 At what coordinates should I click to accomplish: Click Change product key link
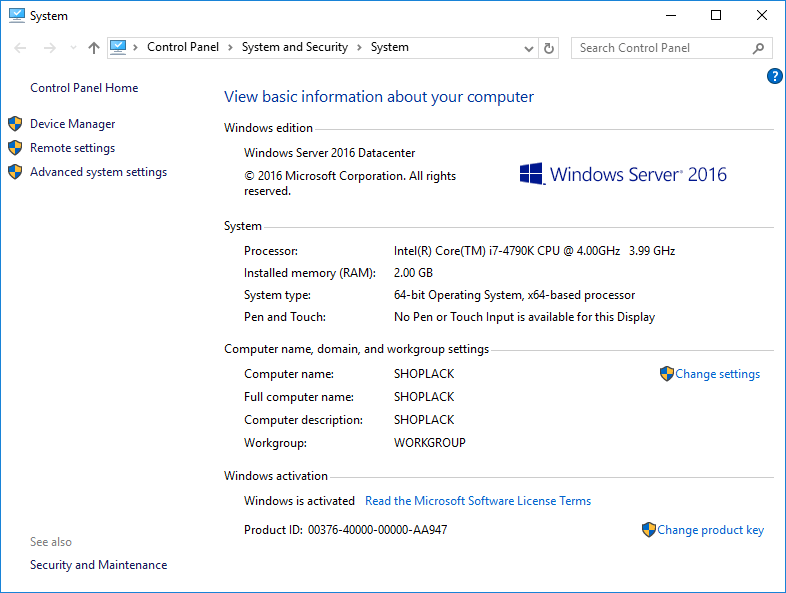point(711,530)
